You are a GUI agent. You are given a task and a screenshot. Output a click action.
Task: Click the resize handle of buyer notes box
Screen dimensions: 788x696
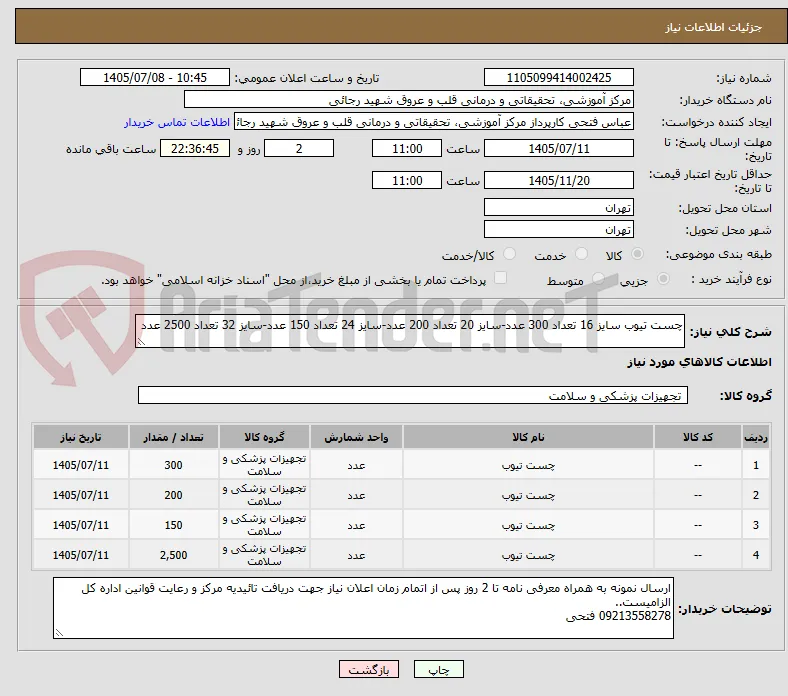coord(59,633)
